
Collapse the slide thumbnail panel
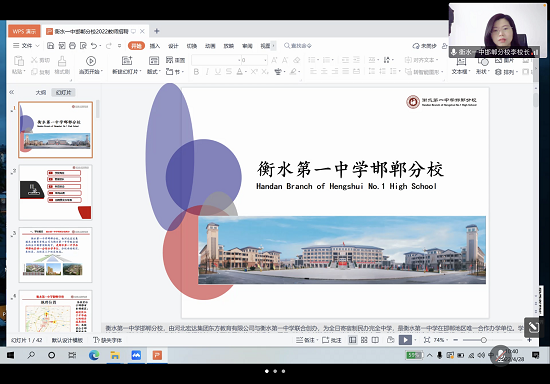(12, 92)
